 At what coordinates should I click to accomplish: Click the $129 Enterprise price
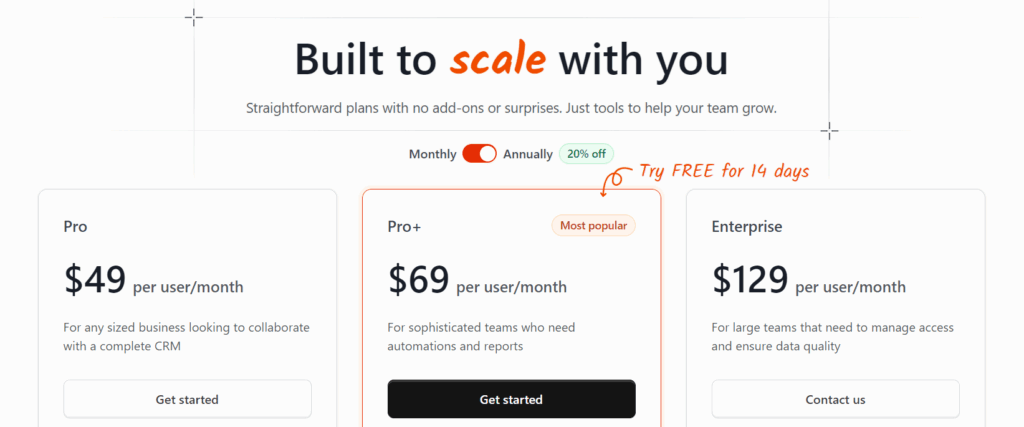[x=750, y=280]
